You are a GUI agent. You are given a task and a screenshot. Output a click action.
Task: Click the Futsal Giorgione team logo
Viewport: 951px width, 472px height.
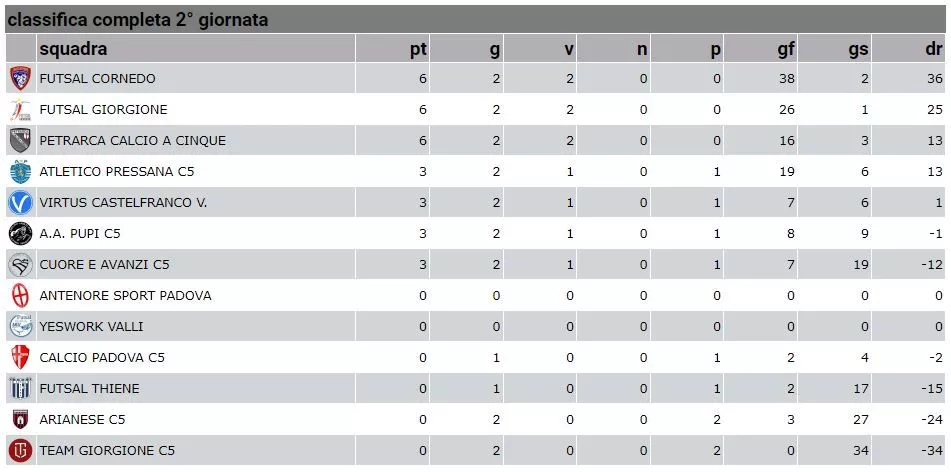click(x=20, y=110)
